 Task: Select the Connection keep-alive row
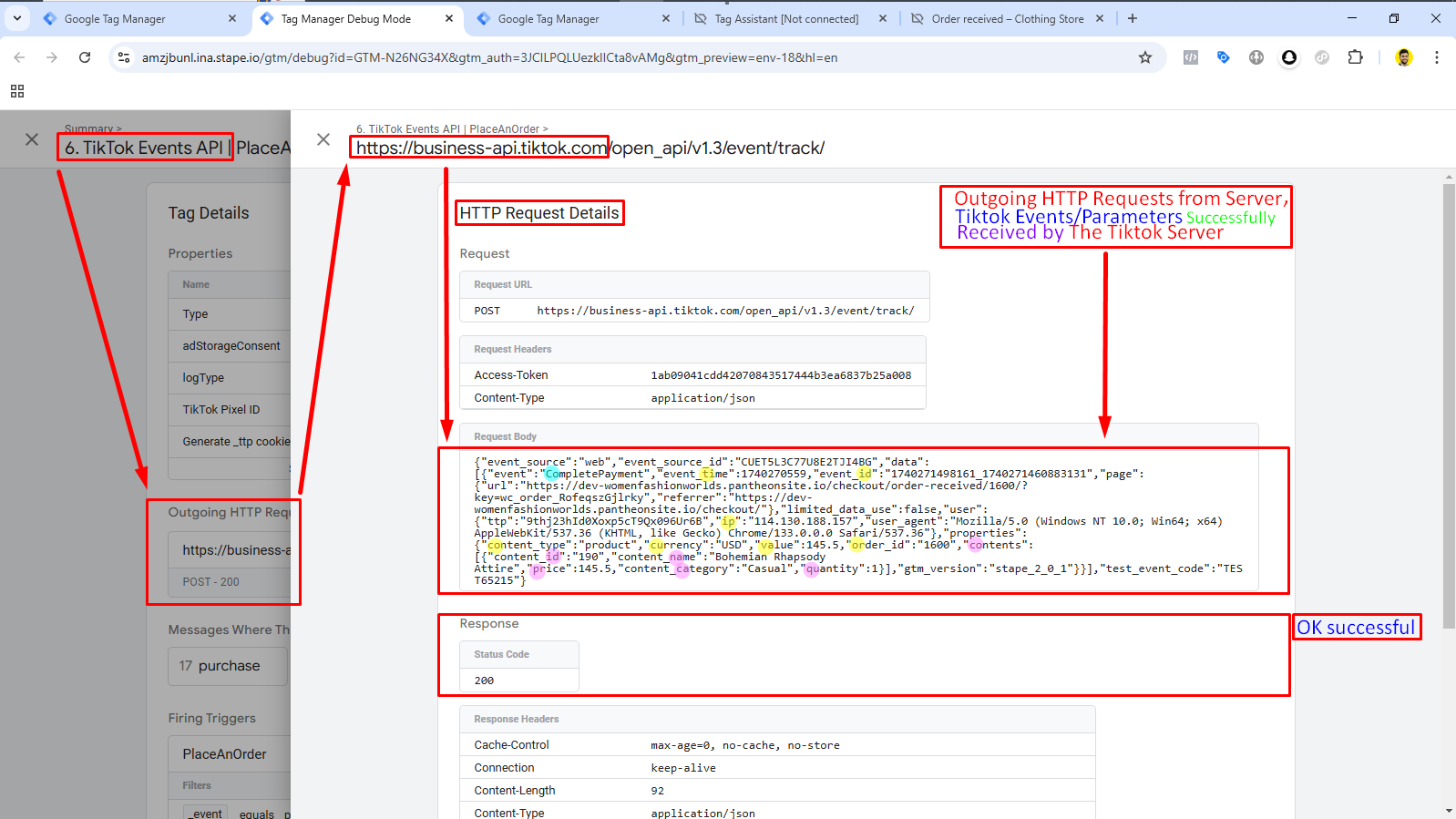tap(777, 768)
